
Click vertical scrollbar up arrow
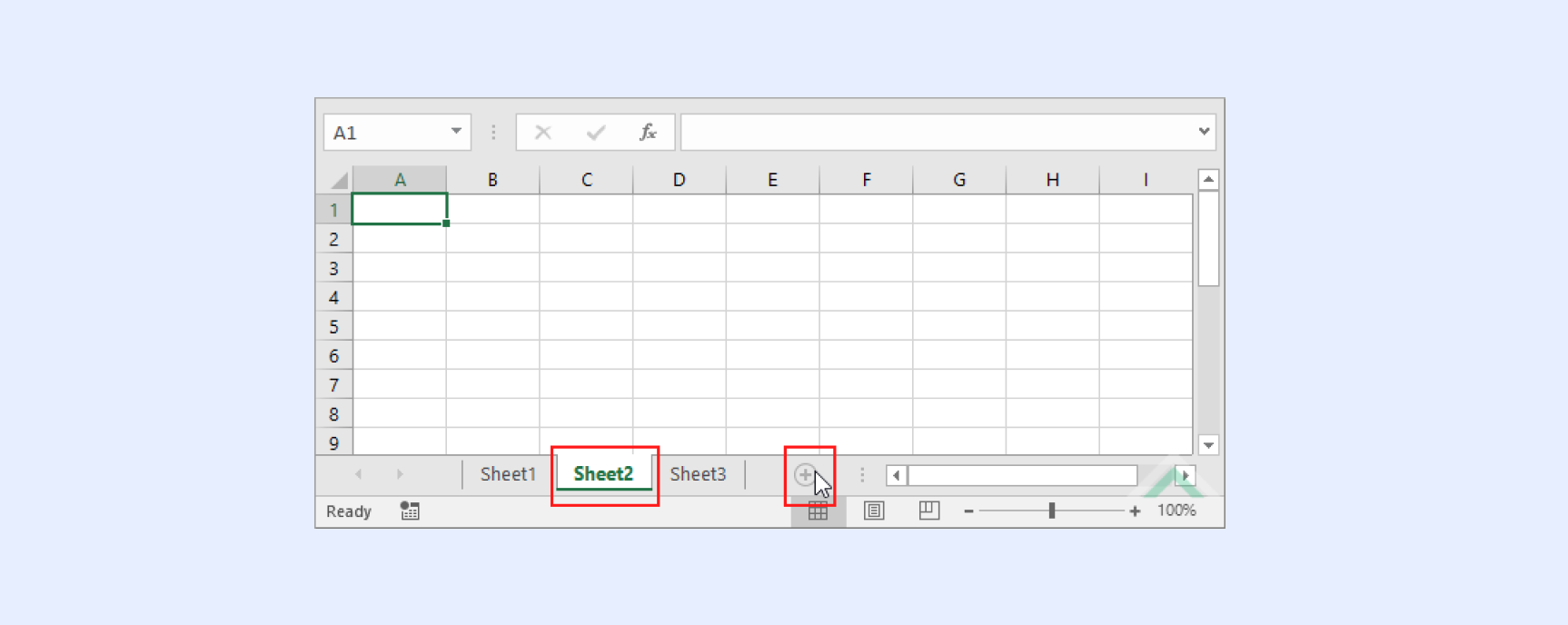pos(1208,179)
